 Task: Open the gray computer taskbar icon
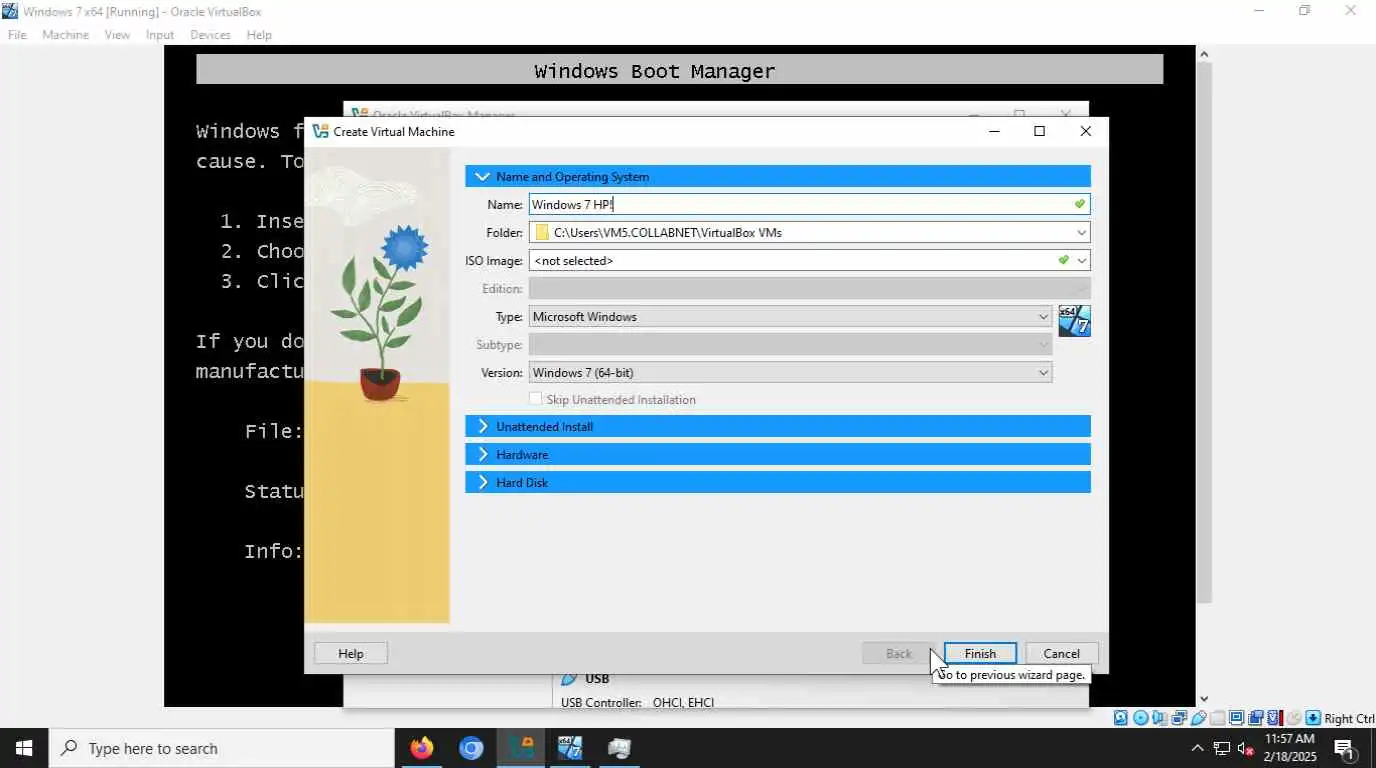click(619, 748)
